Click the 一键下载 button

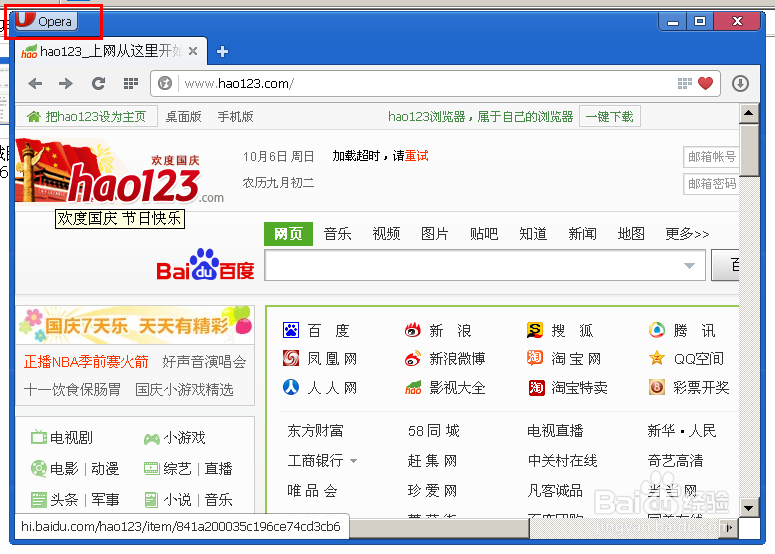coord(609,117)
